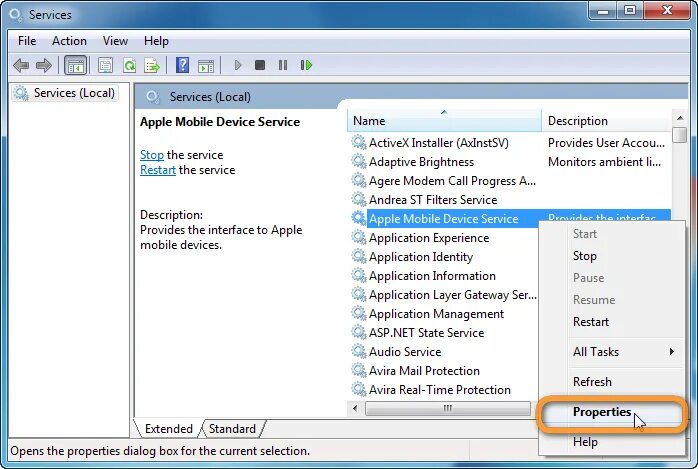Click the toolbar Properties sheet icon
The image size is (698, 469).
pyautogui.click(x=105, y=65)
